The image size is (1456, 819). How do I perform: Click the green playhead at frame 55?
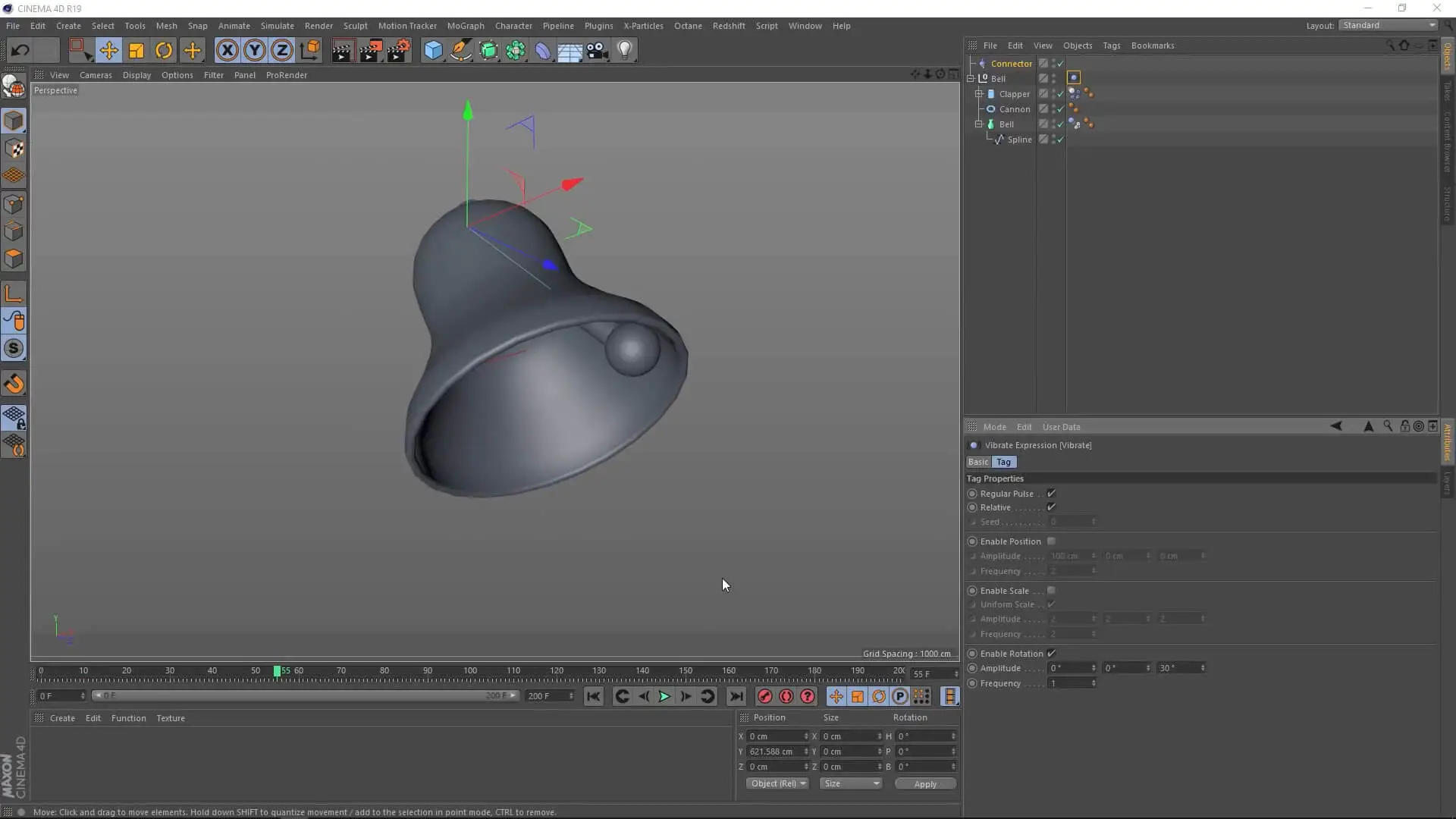(278, 671)
